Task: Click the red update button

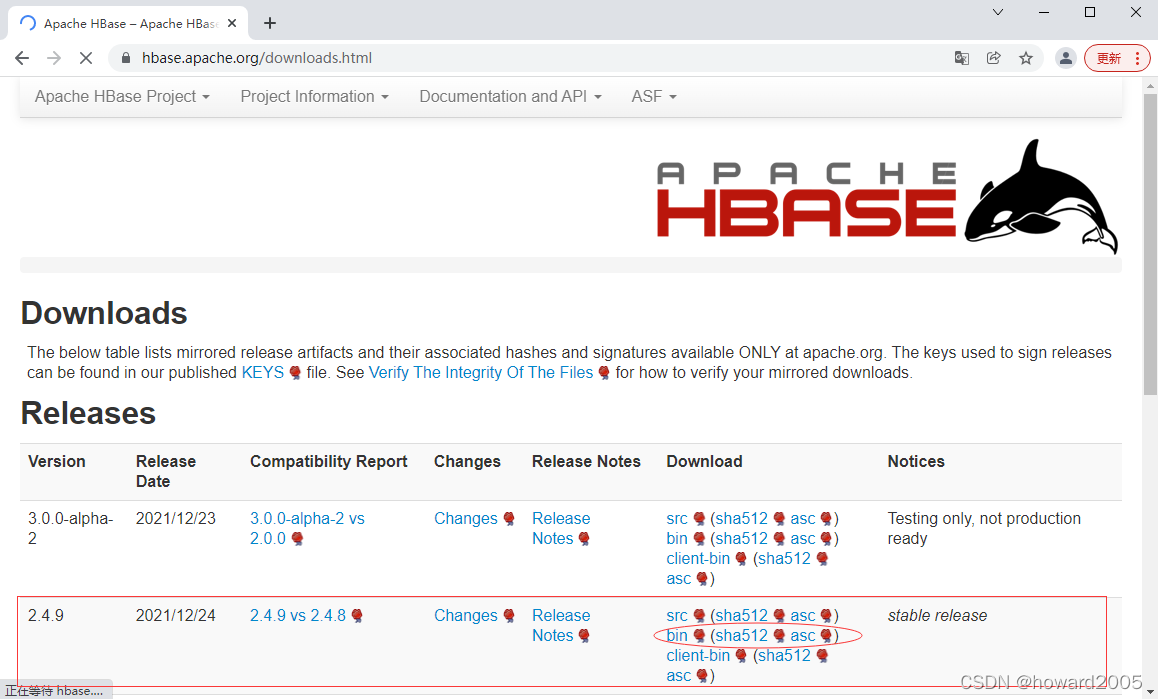Action: [1117, 58]
